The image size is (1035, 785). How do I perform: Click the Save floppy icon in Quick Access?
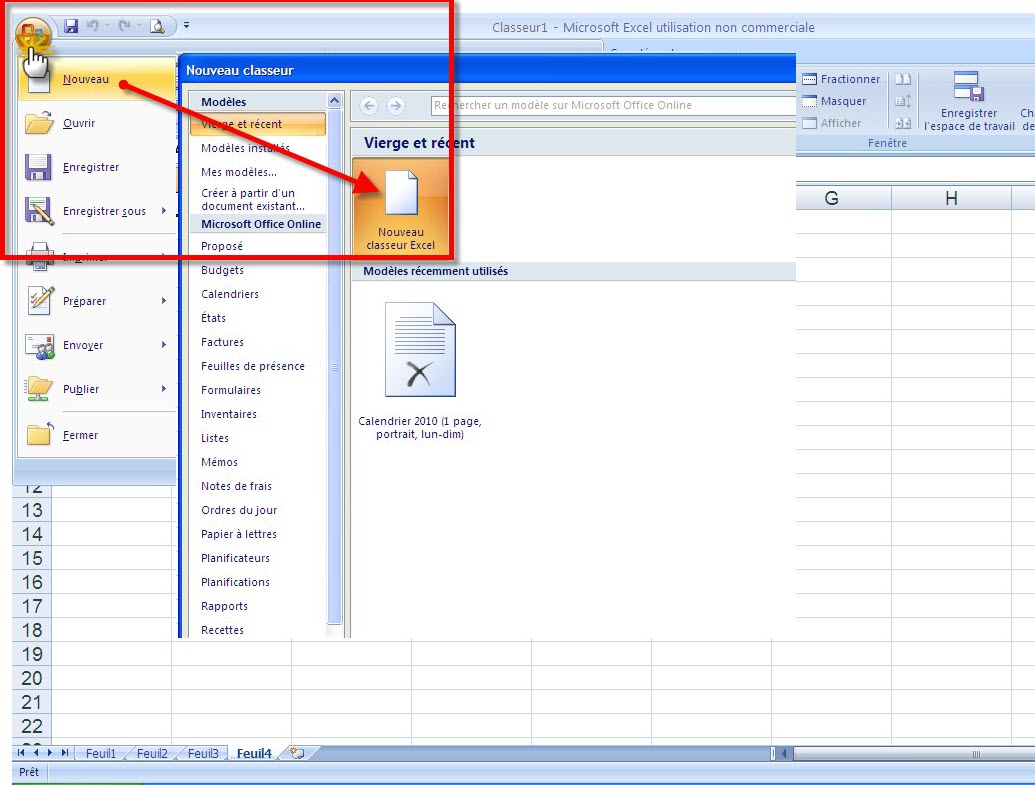click(71, 26)
